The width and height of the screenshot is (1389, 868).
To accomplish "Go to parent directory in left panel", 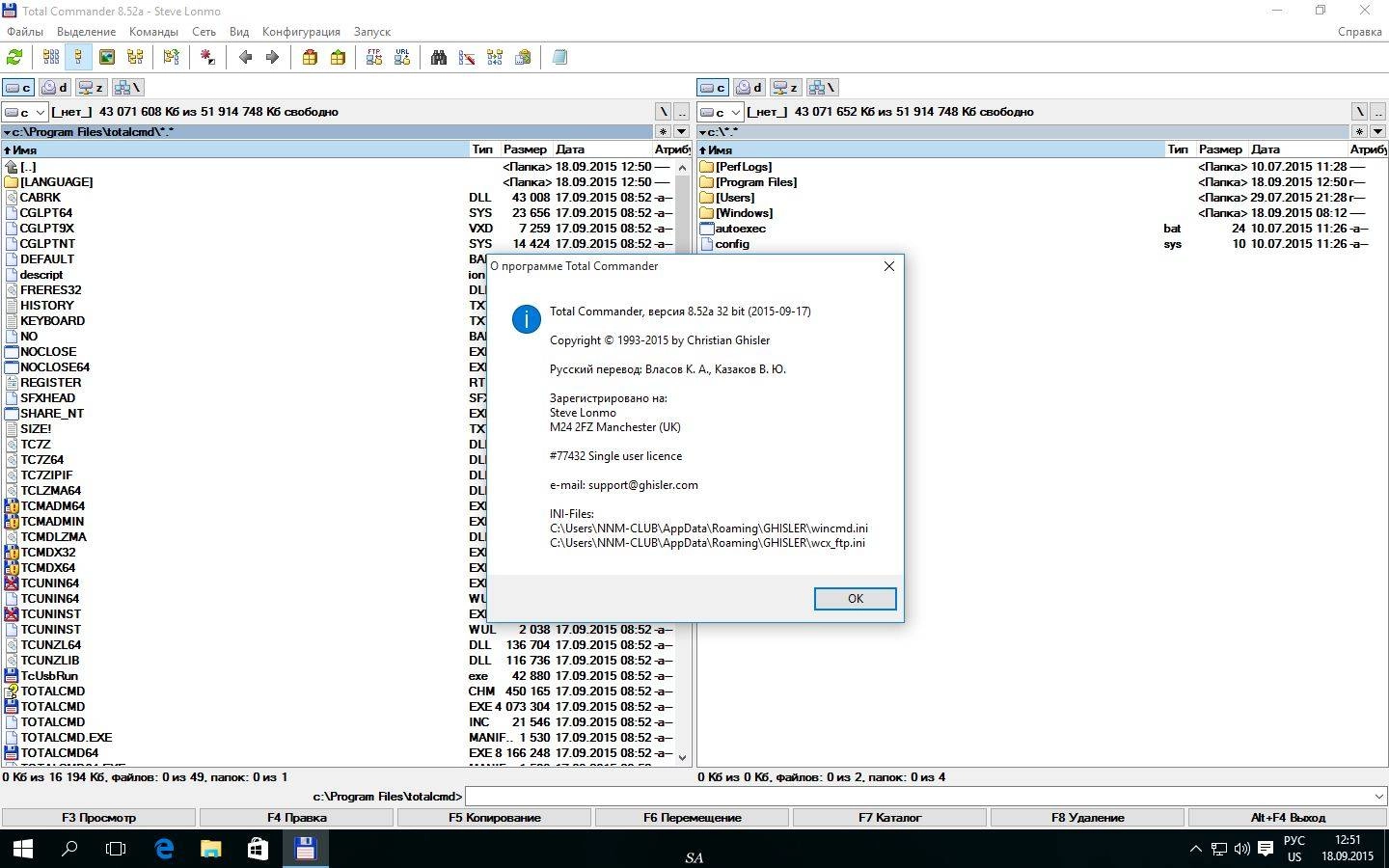I will click(682, 112).
